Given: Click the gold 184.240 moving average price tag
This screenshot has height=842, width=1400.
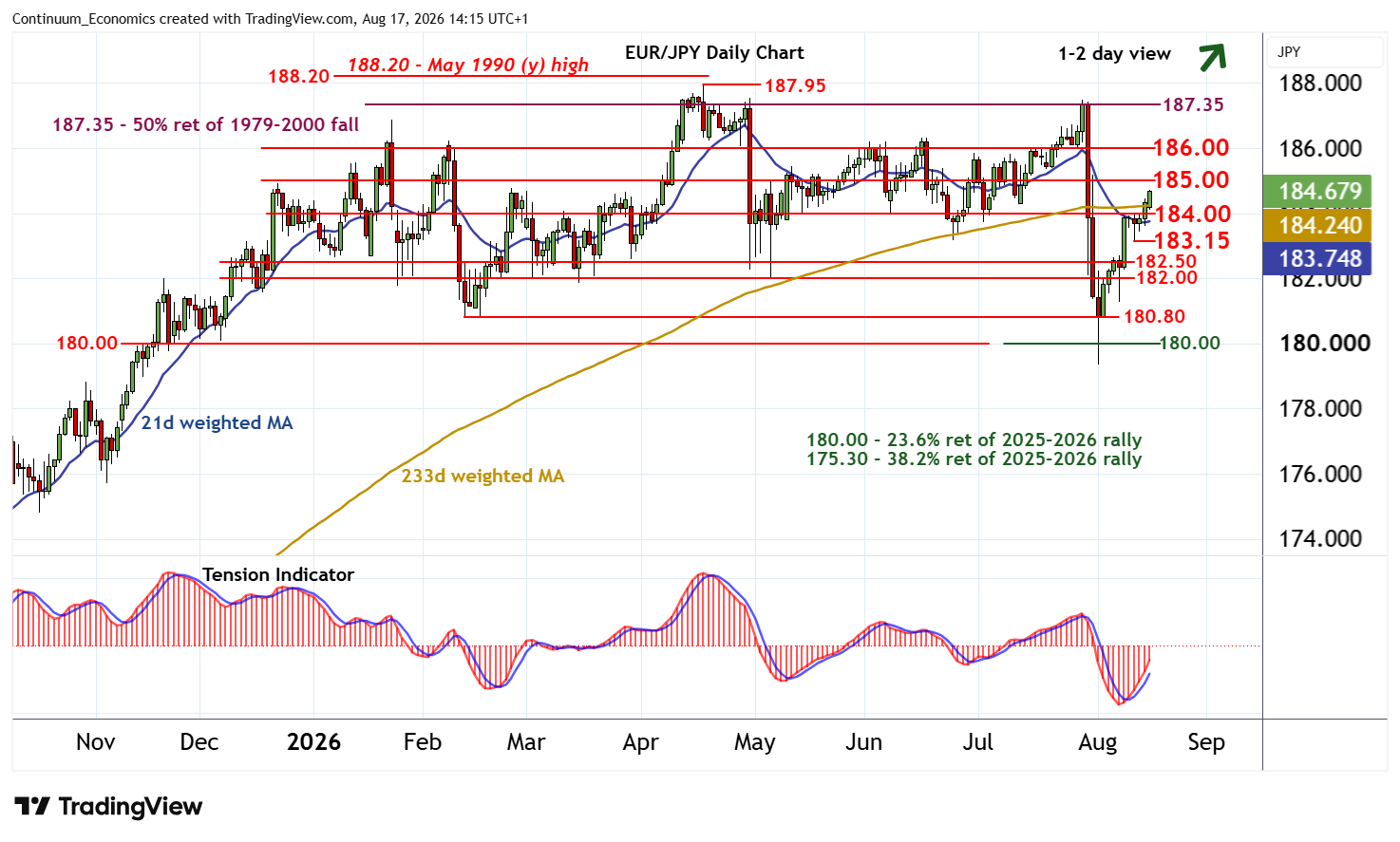Looking at the screenshot, I should (x=1318, y=225).
